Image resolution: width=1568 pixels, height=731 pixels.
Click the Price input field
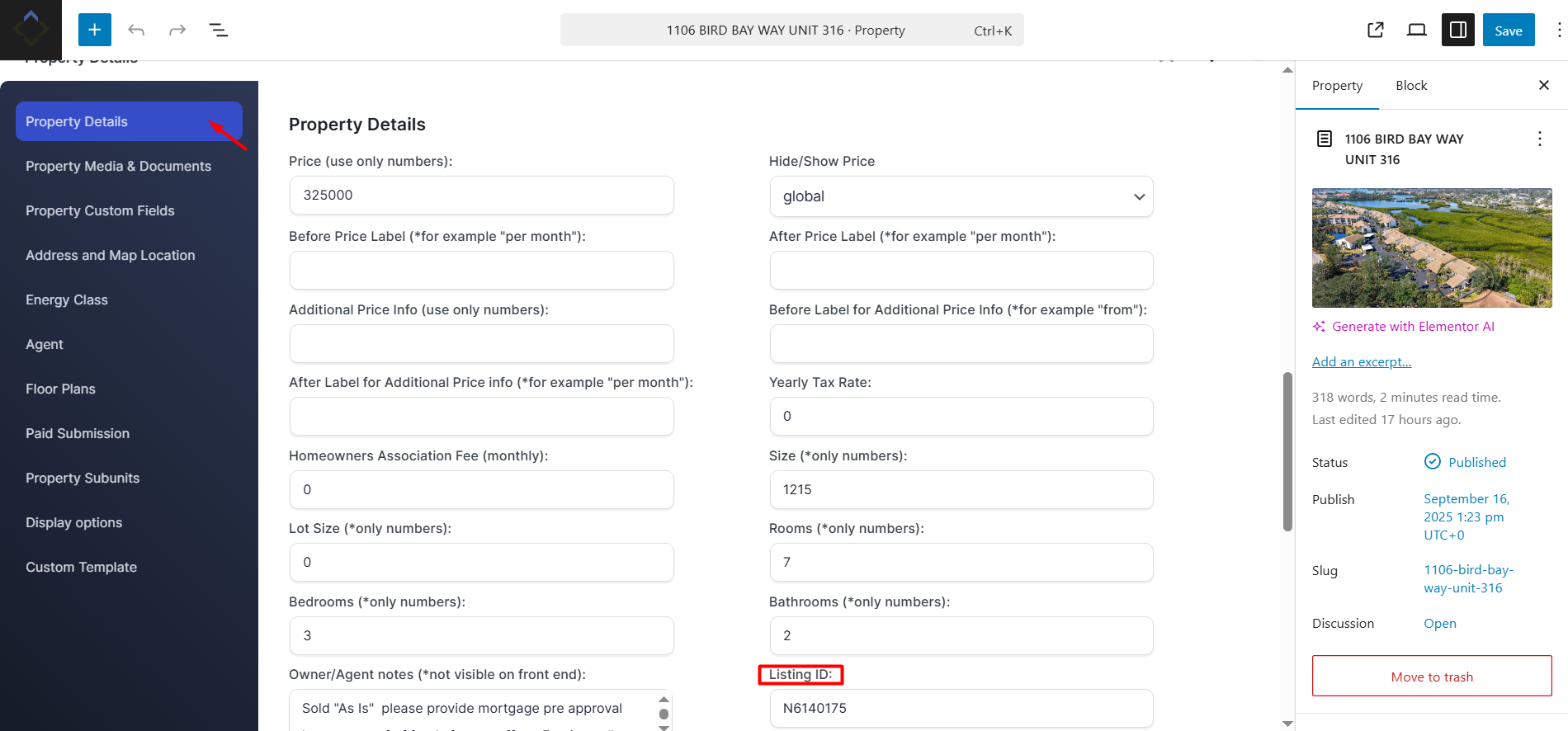[481, 196]
